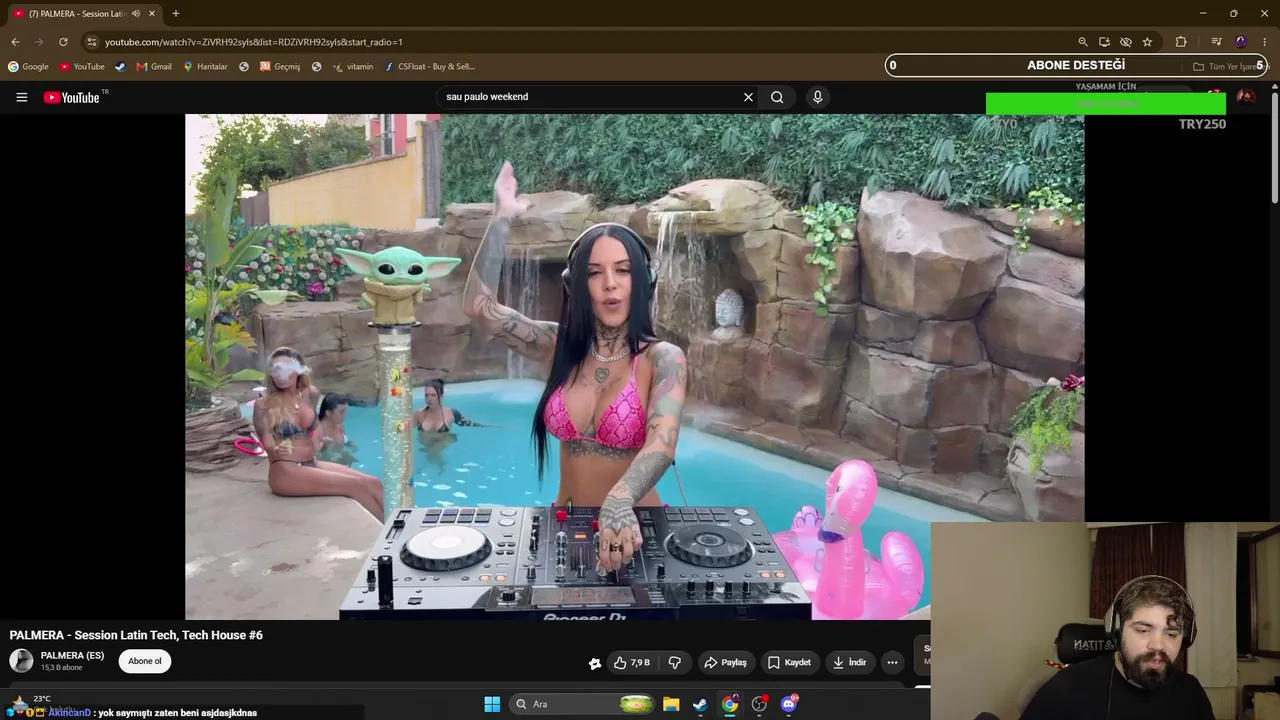Open the Chrome profile avatar
The image size is (1280, 720).
pyautogui.click(x=1240, y=42)
